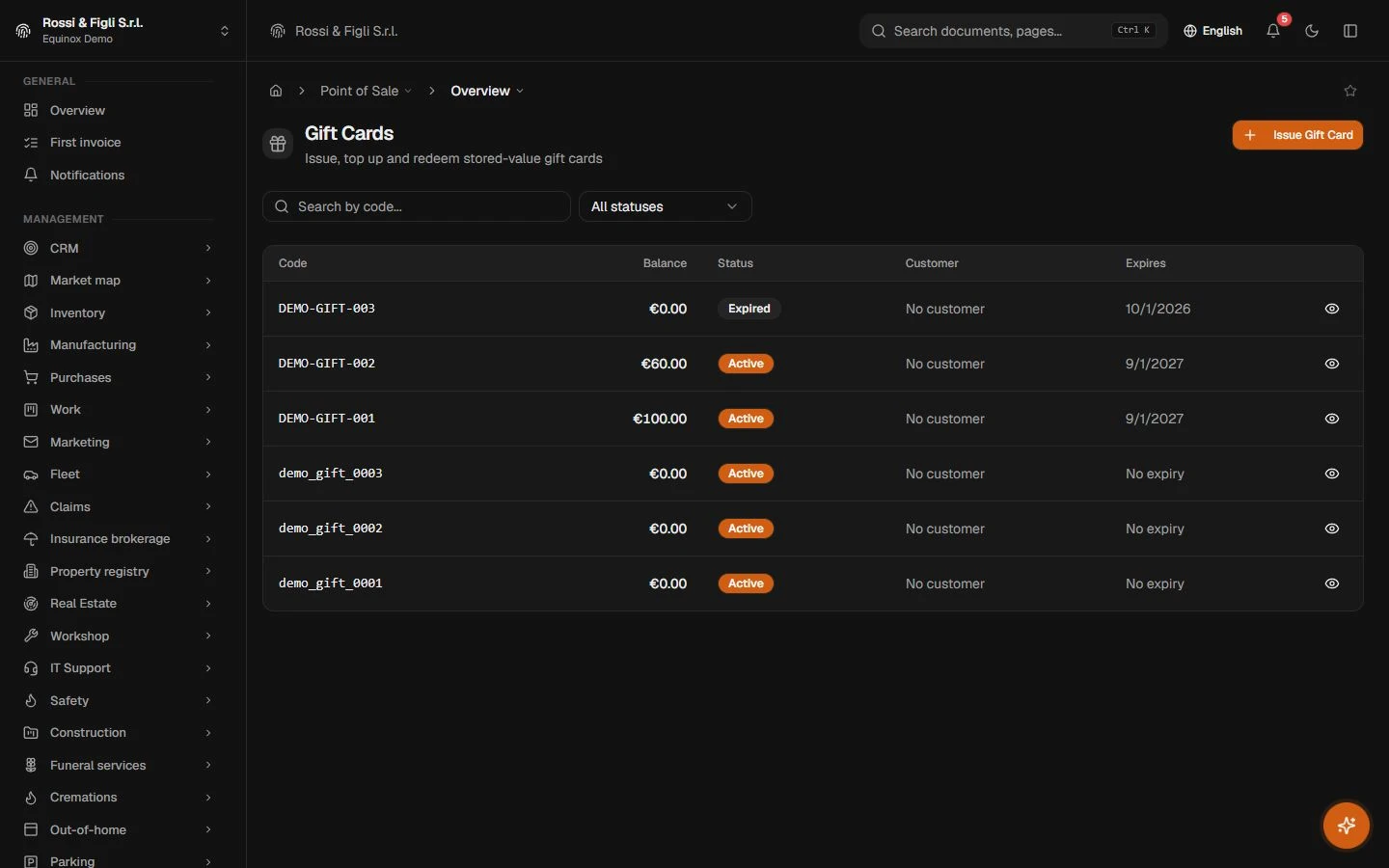The image size is (1389, 868).
Task: Open Funeral services in the sidebar
Action: 118,765
